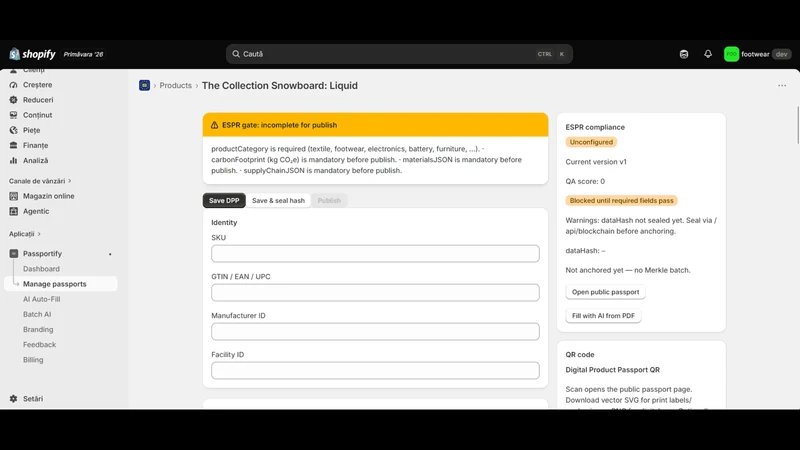Click the Reduceri sidebar icon
This screenshot has height=450, width=800.
pos(13,100)
